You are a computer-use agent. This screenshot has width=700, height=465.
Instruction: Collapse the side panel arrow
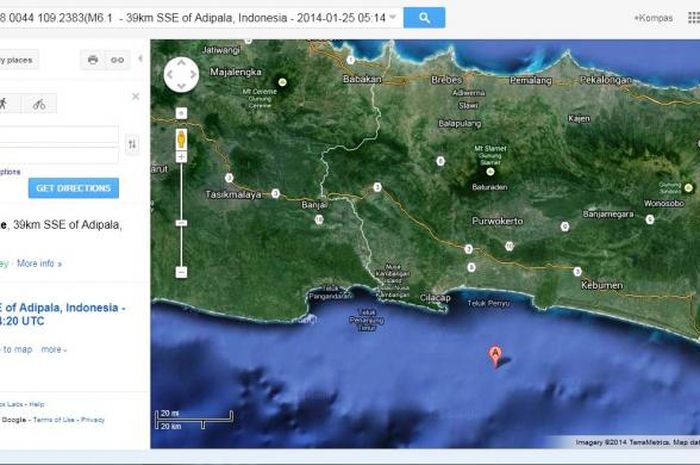140,58
